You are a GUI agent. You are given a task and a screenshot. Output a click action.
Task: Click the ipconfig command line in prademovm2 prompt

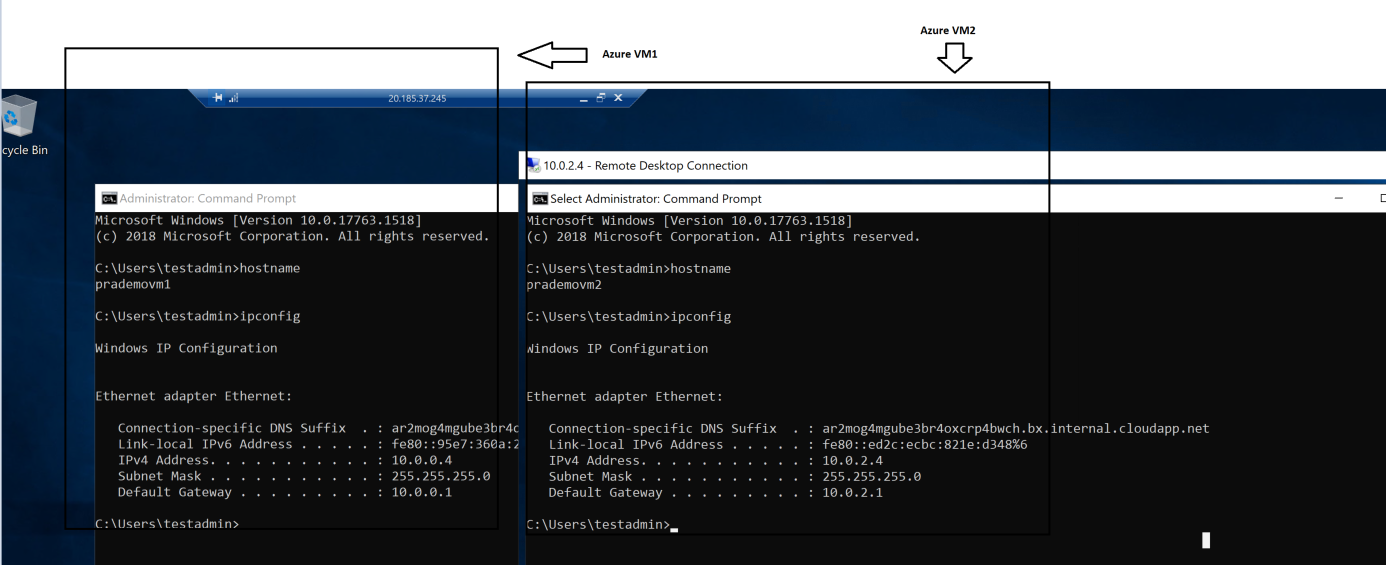[x=628, y=316]
